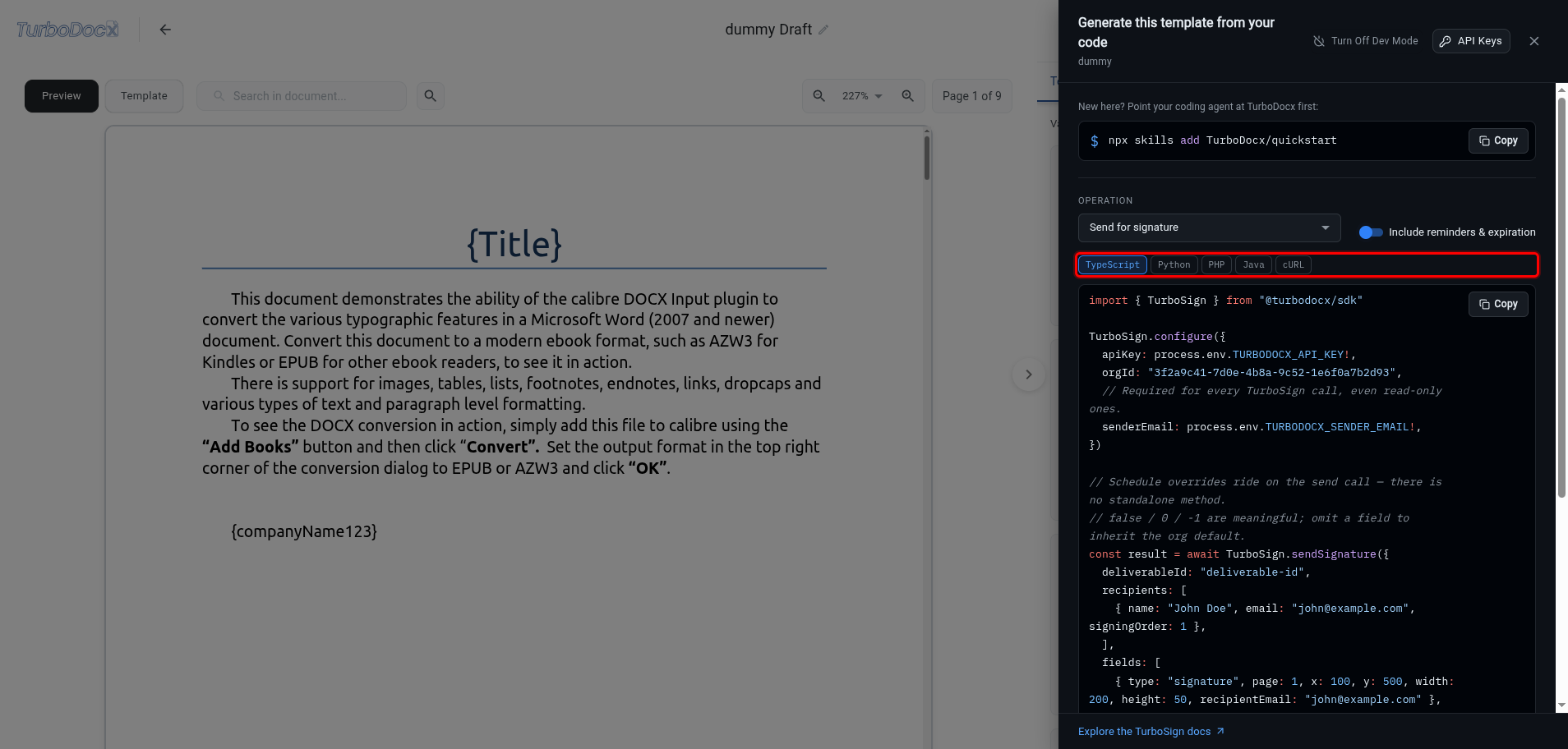Open API Keys
1568x749 pixels.
pyautogui.click(x=1471, y=41)
